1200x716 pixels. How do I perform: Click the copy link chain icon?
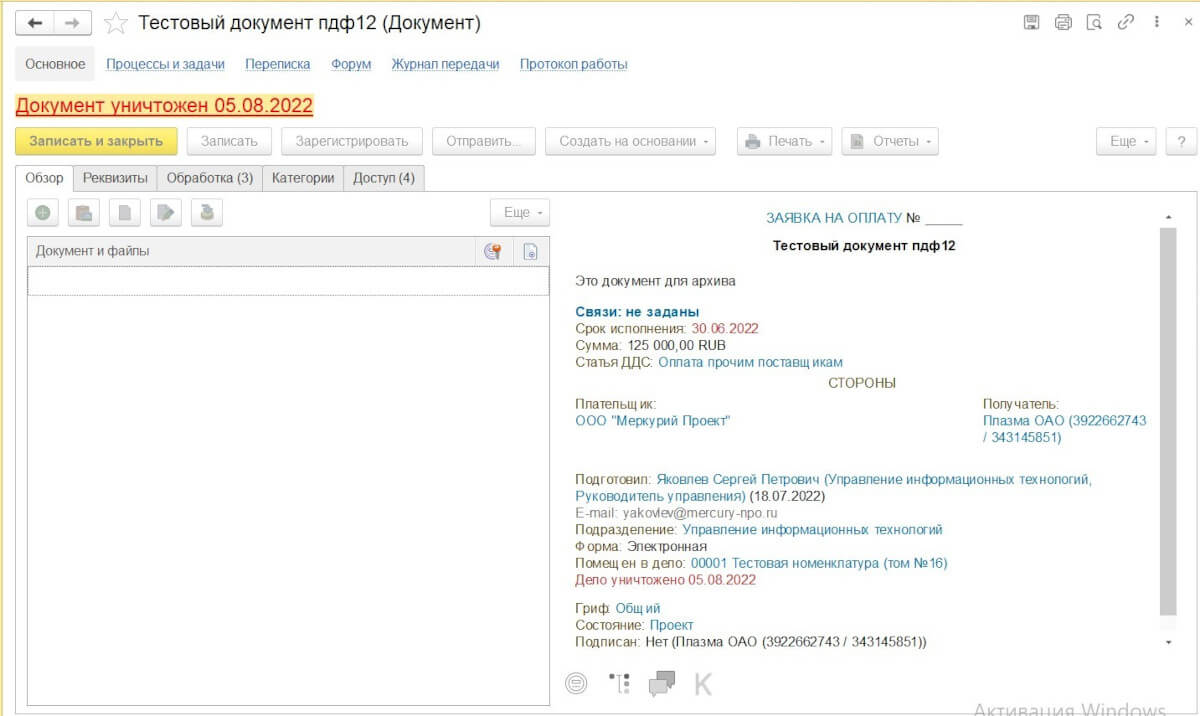1126,22
